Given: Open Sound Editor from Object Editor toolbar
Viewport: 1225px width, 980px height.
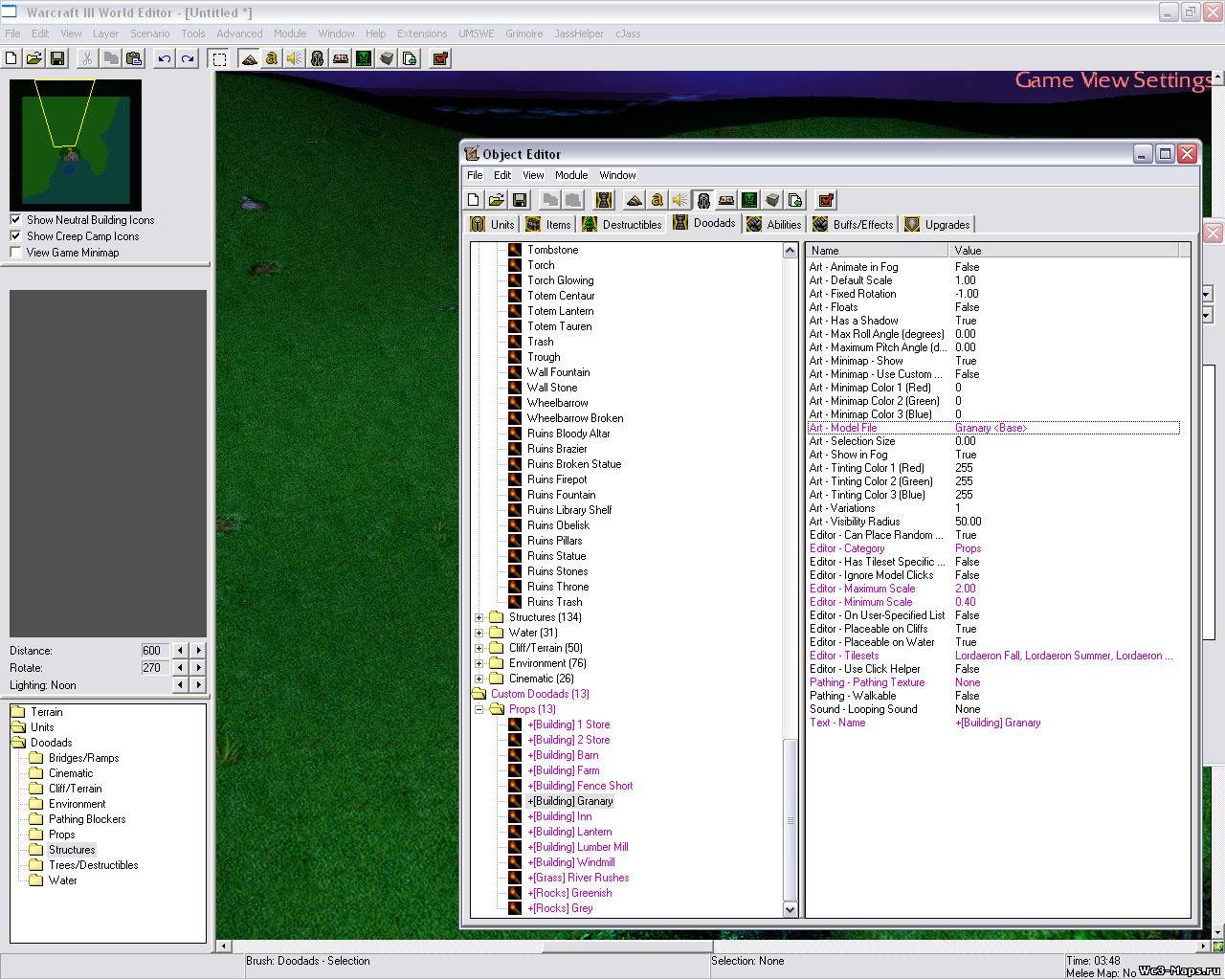Looking at the screenshot, I should [x=679, y=200].
